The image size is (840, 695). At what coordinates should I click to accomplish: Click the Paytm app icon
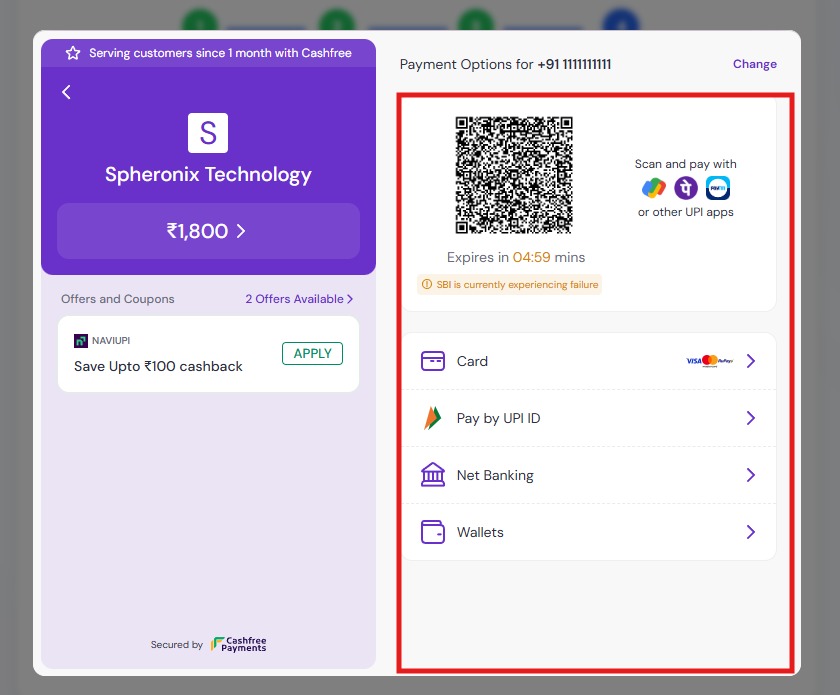click(x=718, y=188)
